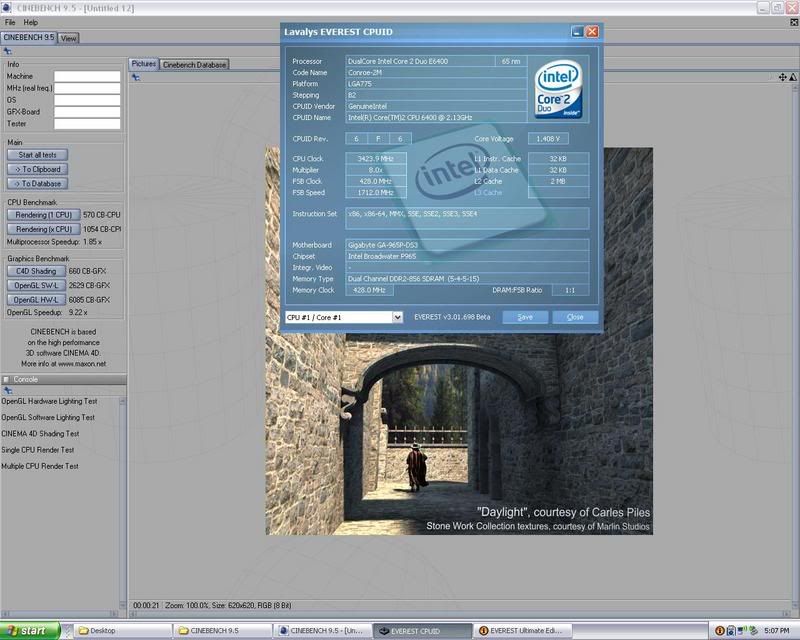Image resolution: width=800 pixels, height=640 pixels.
Task: Click the 'Single CPU Render Test' console line
Action: point(38,450)
